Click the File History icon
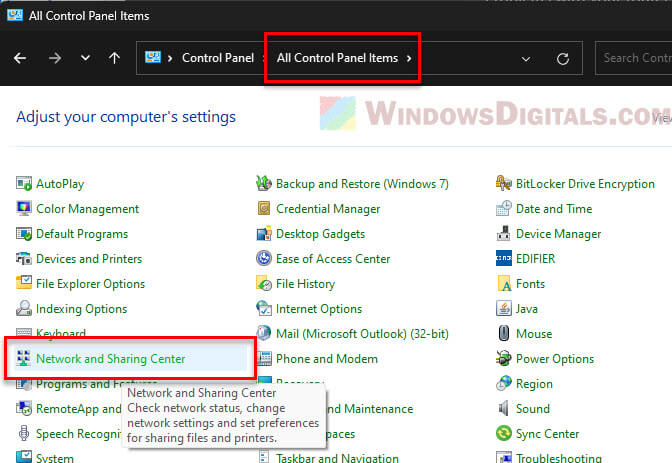This screenshot has height=463, width=672. click(x=264, y=283)
